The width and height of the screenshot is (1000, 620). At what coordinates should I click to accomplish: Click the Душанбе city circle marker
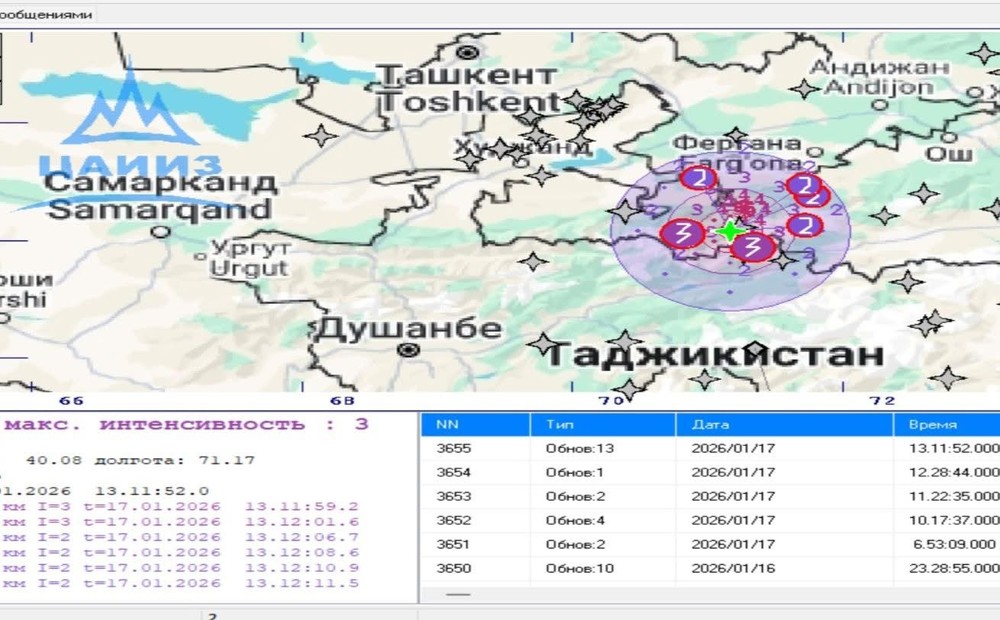point(407,350)
